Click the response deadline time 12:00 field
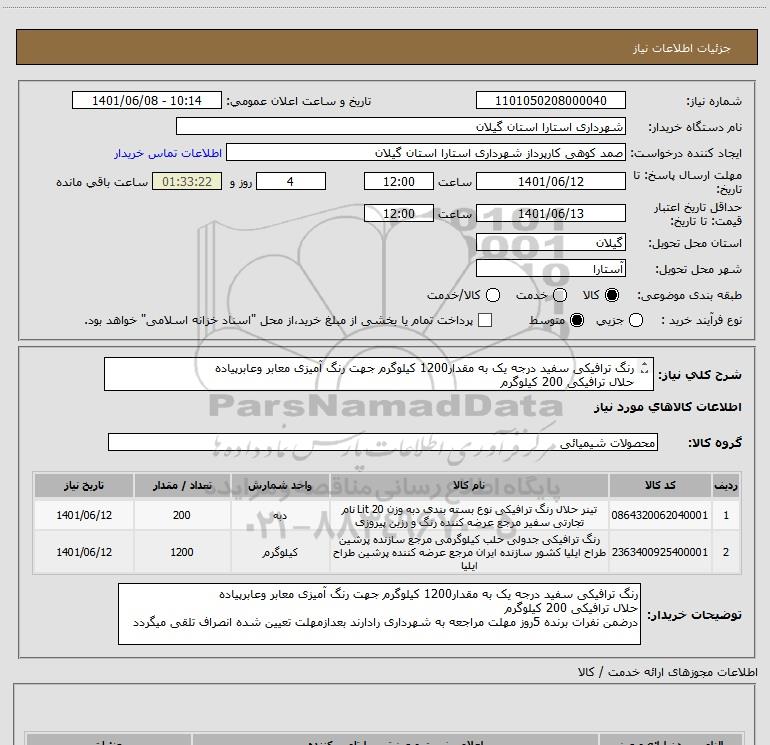The image size is (770, 745). (399, 181)
